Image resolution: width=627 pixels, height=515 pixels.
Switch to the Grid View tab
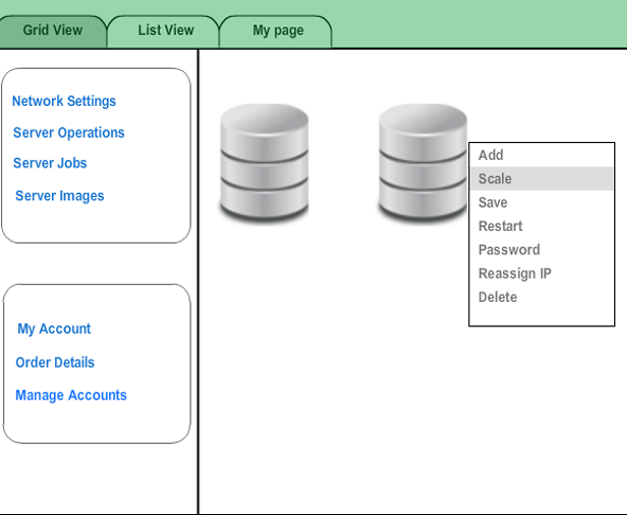pos(53,31)
